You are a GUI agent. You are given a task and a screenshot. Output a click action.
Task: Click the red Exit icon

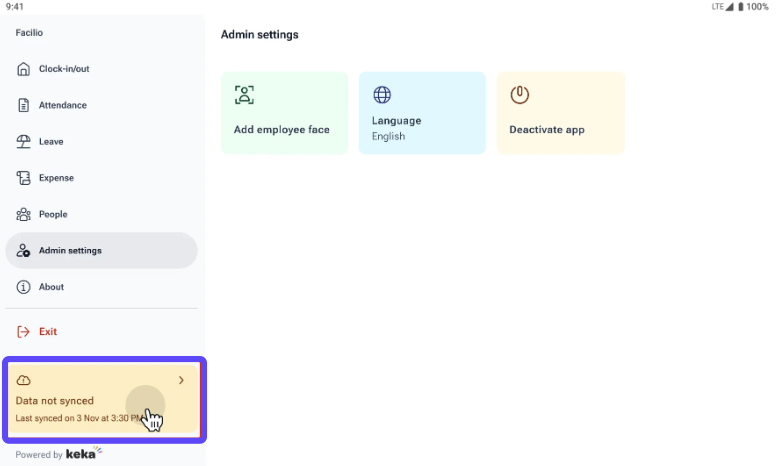click(24, 331)
